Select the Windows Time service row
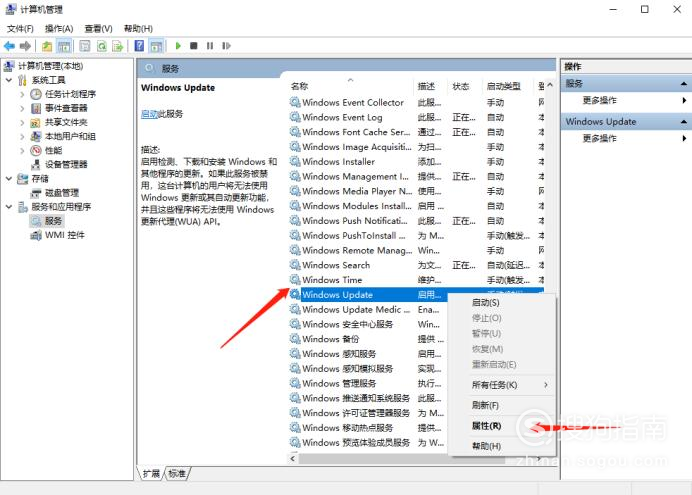This screenshot has height=495, width=692. click(x=417, y=280)
